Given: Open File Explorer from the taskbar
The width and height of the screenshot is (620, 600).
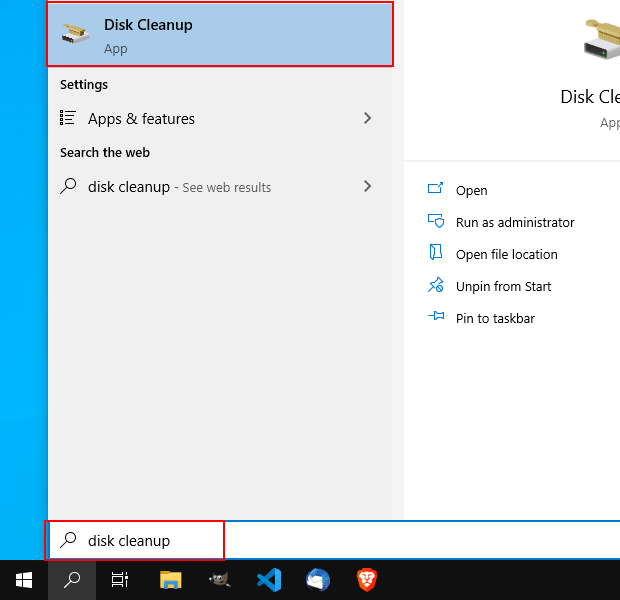Looking at the screenshot, I should point(170,580).
